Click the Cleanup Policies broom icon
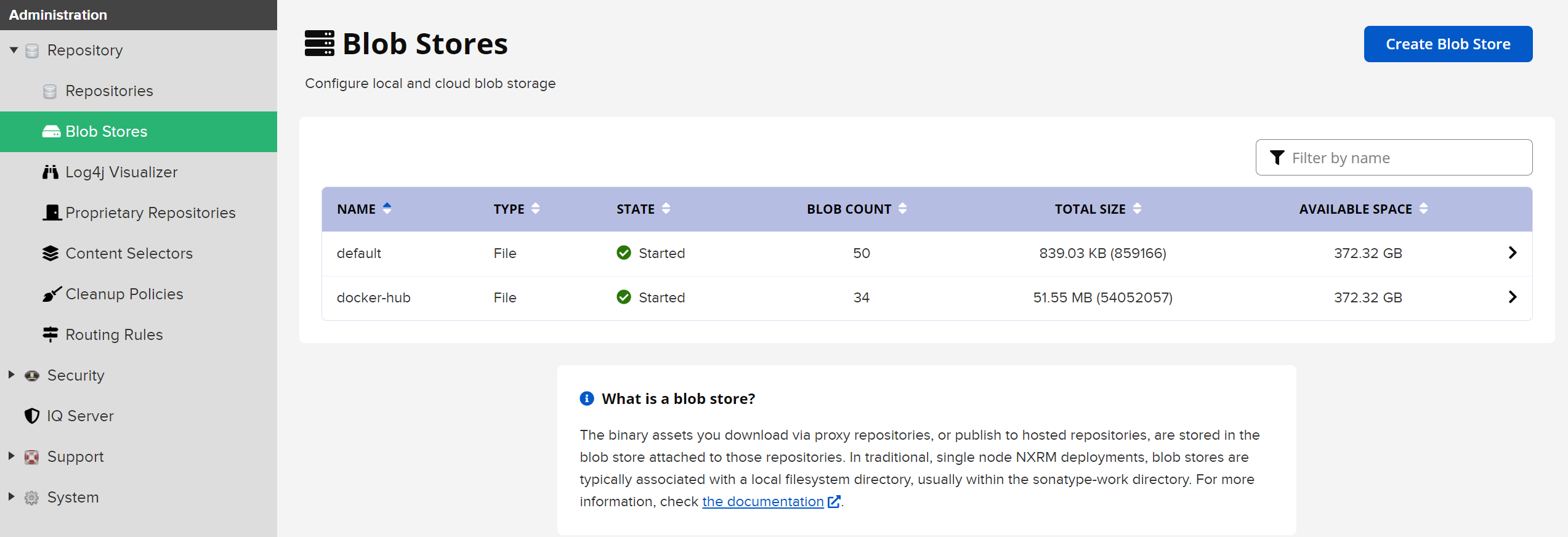The height and width of the screenshot is (537, 1568). [51, 294]
